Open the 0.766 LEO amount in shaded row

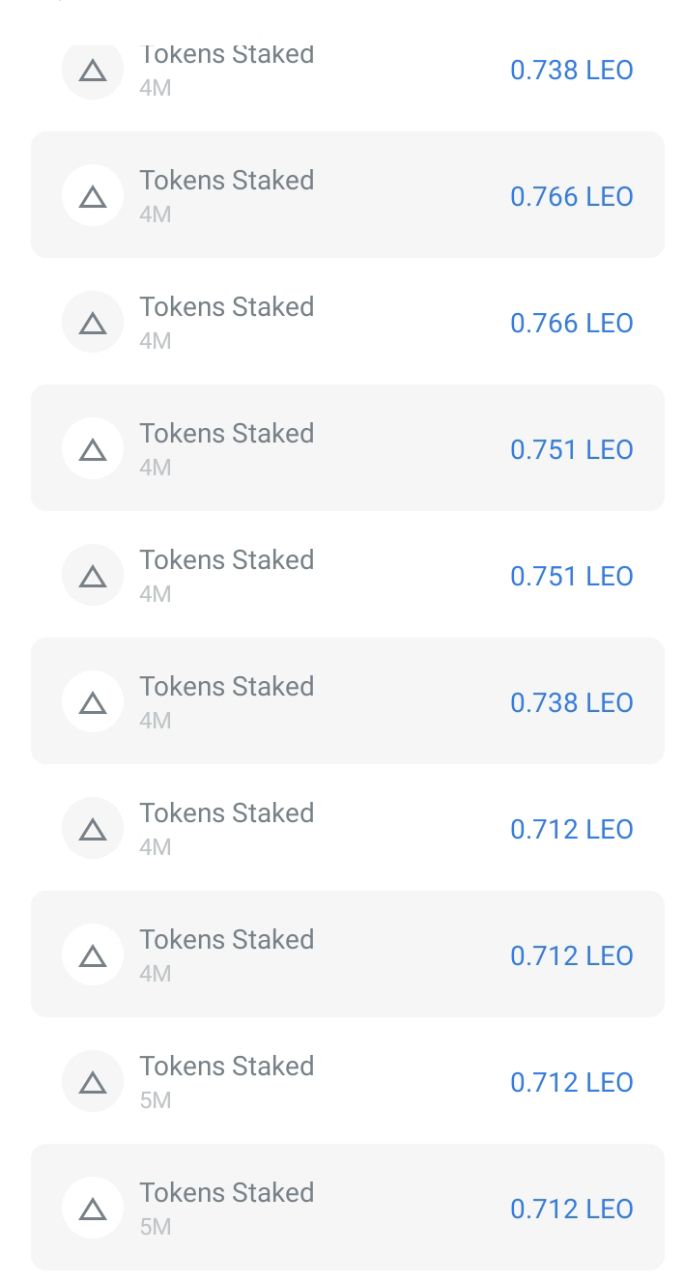coord(571,197)
